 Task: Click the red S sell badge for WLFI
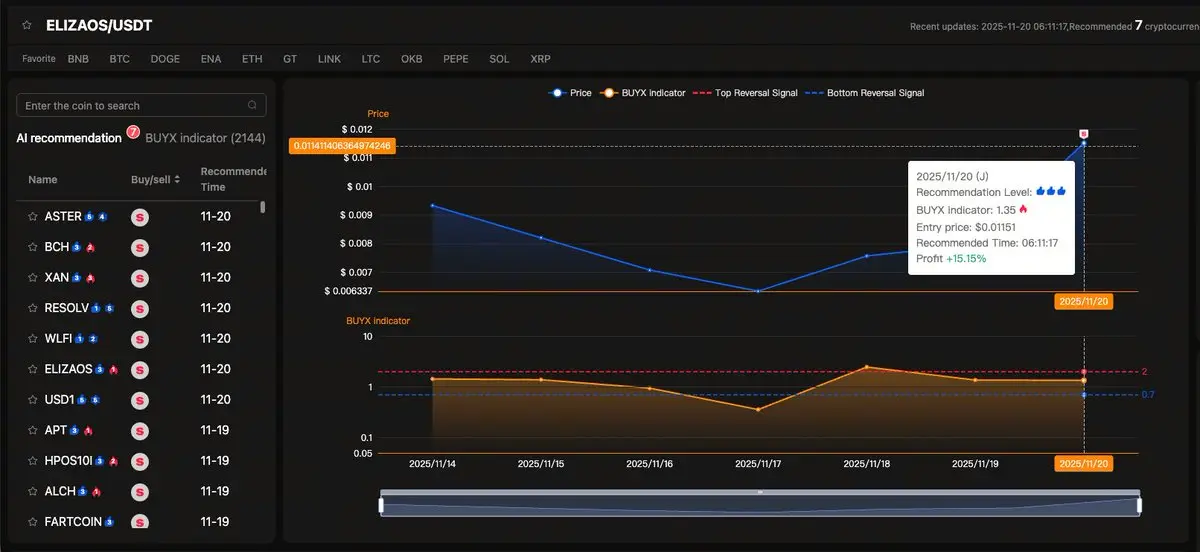click(x=140, y=338)
